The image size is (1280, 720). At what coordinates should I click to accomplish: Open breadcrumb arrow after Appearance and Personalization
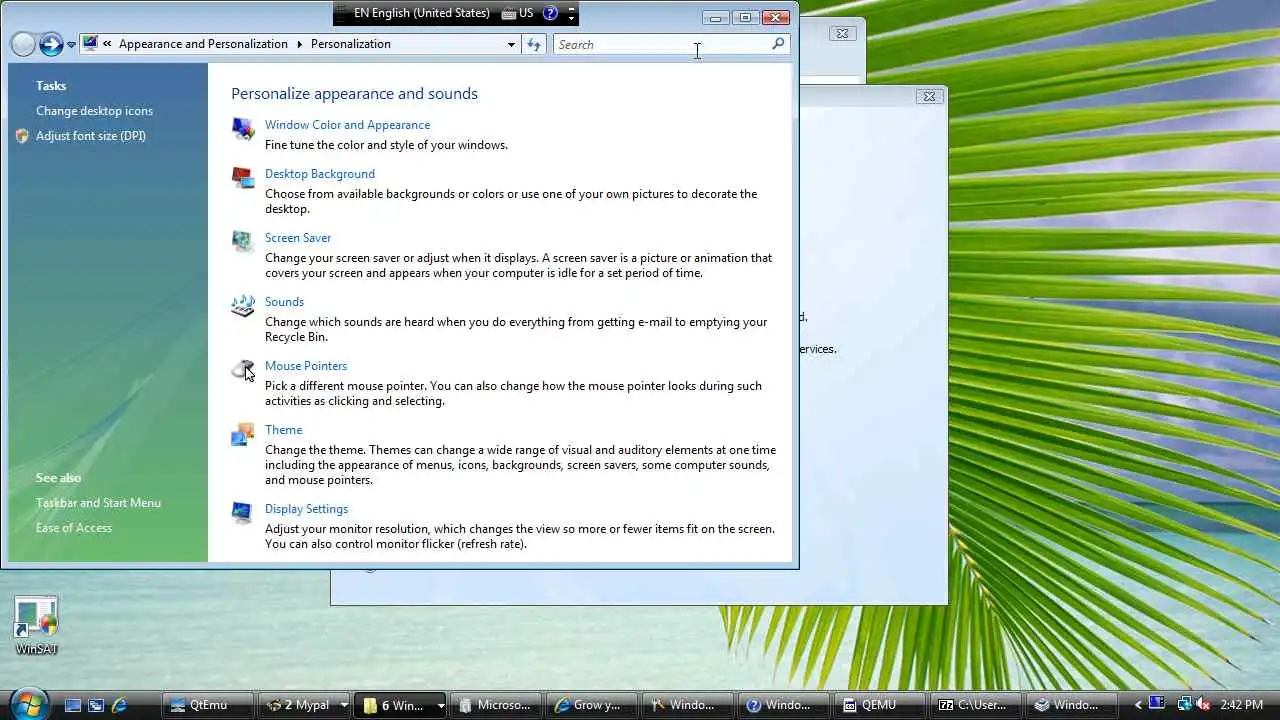click(298, 44)
